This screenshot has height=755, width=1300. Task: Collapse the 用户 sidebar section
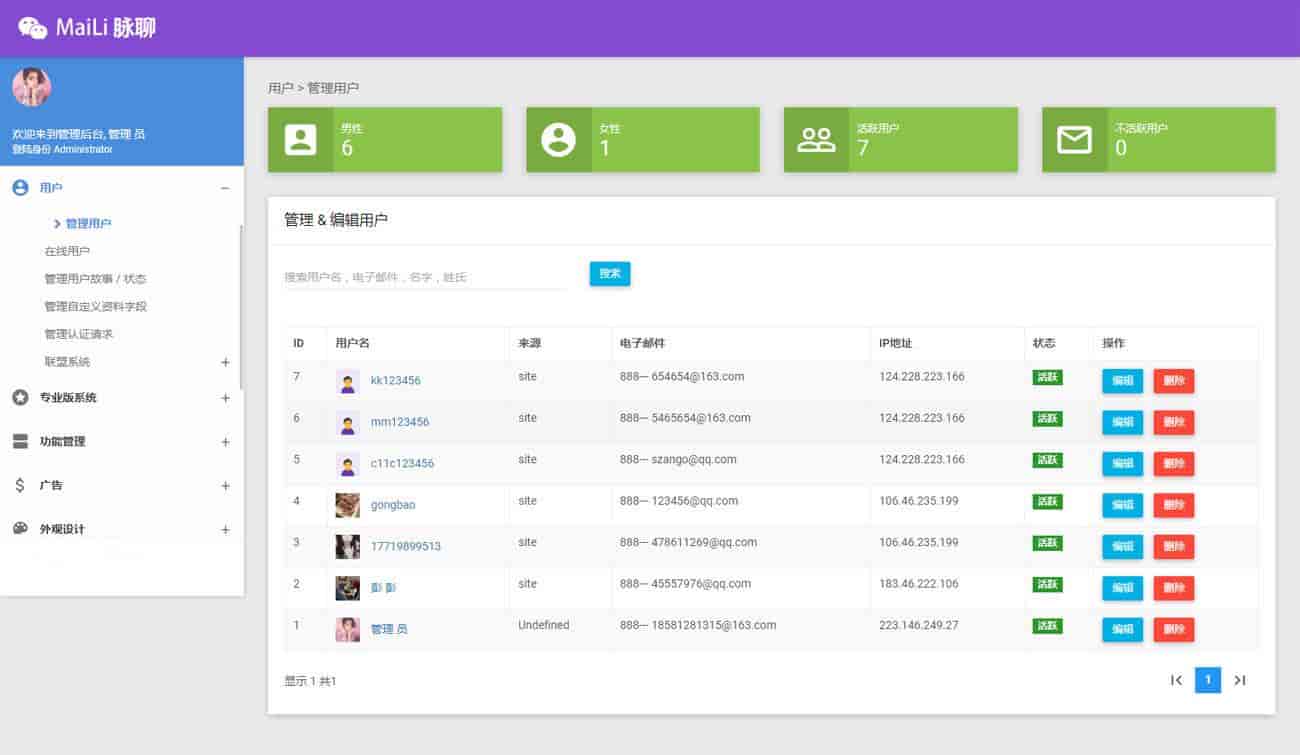(x=225, y=188)
